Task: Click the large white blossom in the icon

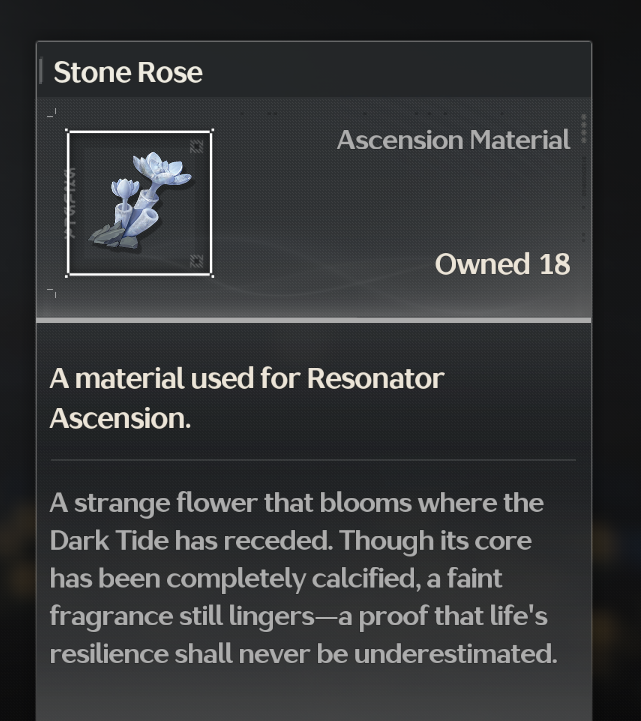Action: pyautogui.click(x=160, y=167)
